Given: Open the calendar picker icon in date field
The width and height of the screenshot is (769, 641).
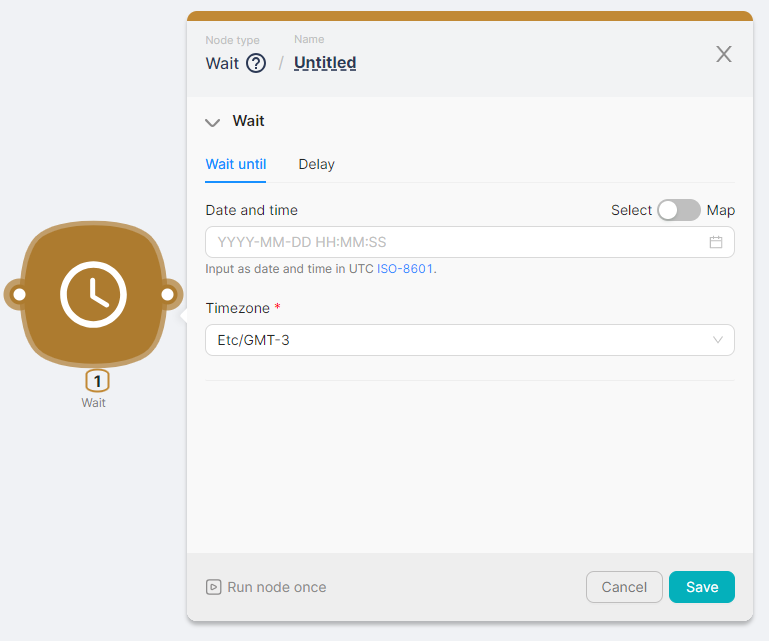Looking at the screenshot, I should [x=716, y=242].
